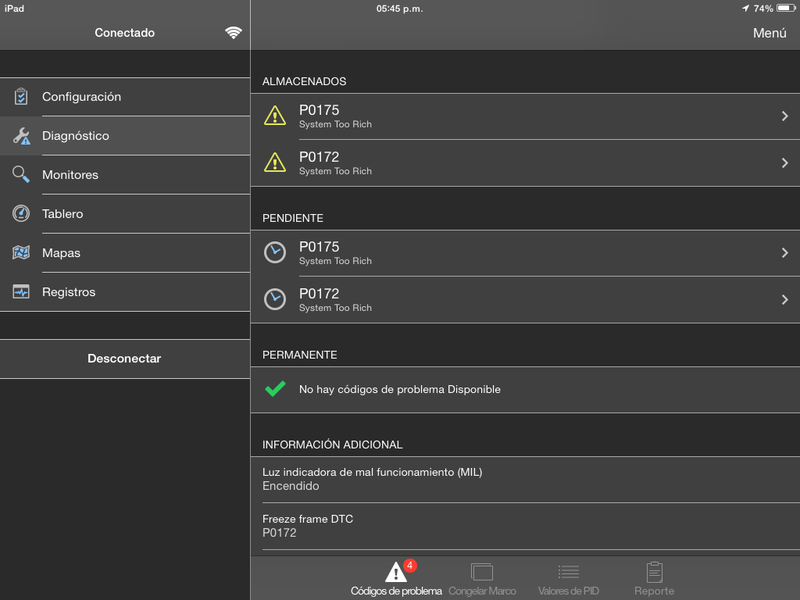Tap clock icon beside pending P0172

[x=274, y=299]
